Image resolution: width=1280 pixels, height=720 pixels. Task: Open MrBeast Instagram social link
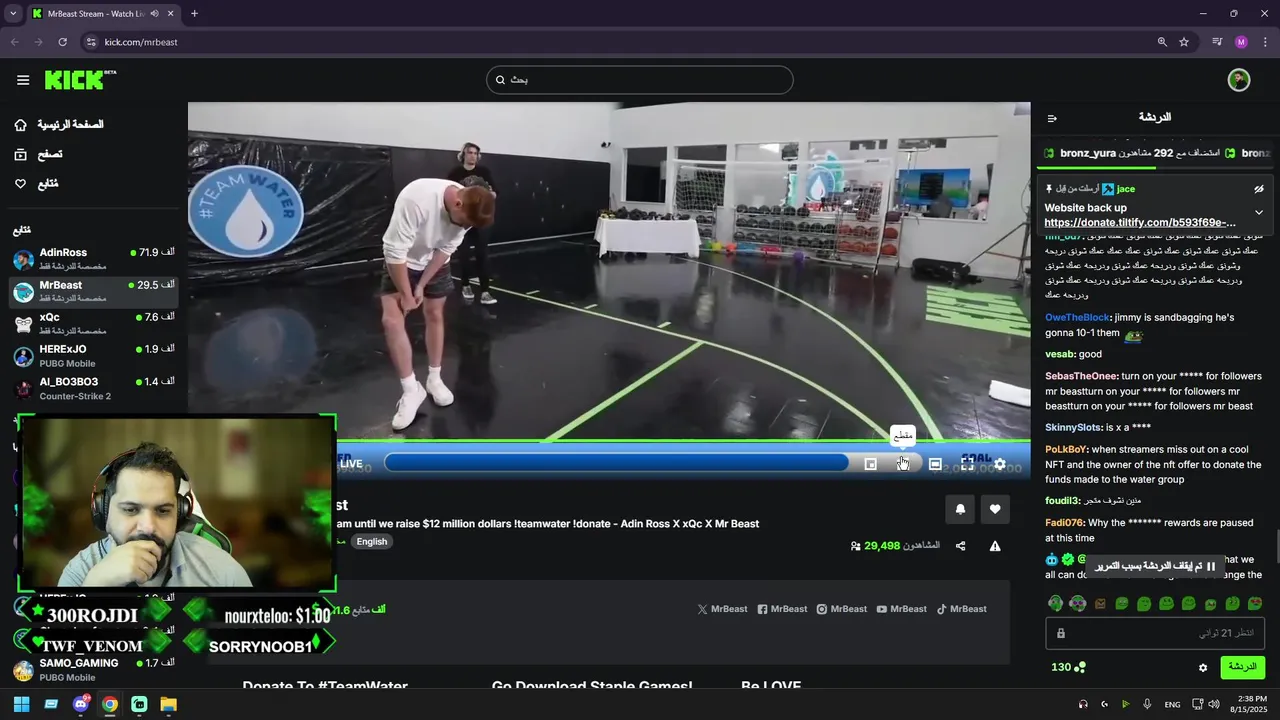click(842, 609)
